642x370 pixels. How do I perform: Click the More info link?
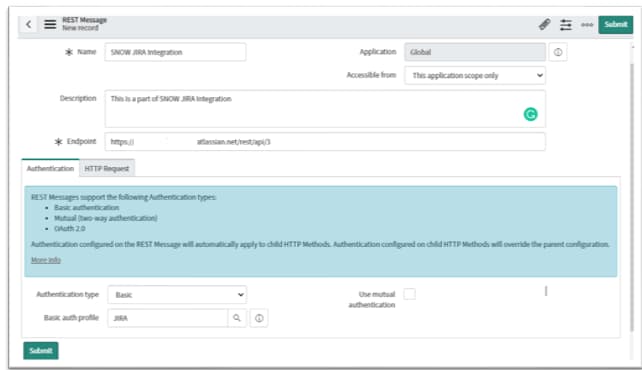[46, 260]
